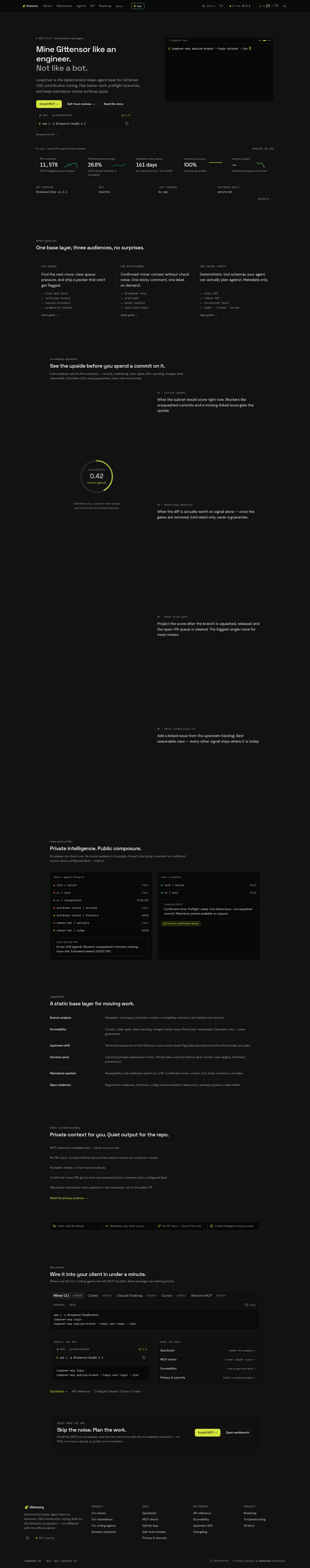
Task: Click the icon beside Metadata-only, never source
Action: (107, 1226)
